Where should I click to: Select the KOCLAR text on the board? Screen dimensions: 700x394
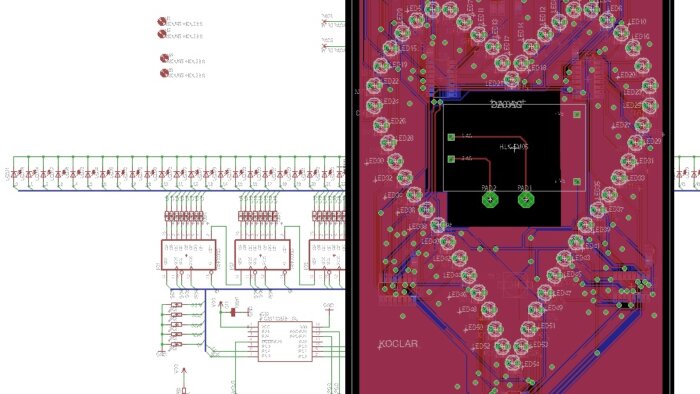pyautogui.click(x=398, y=344)
